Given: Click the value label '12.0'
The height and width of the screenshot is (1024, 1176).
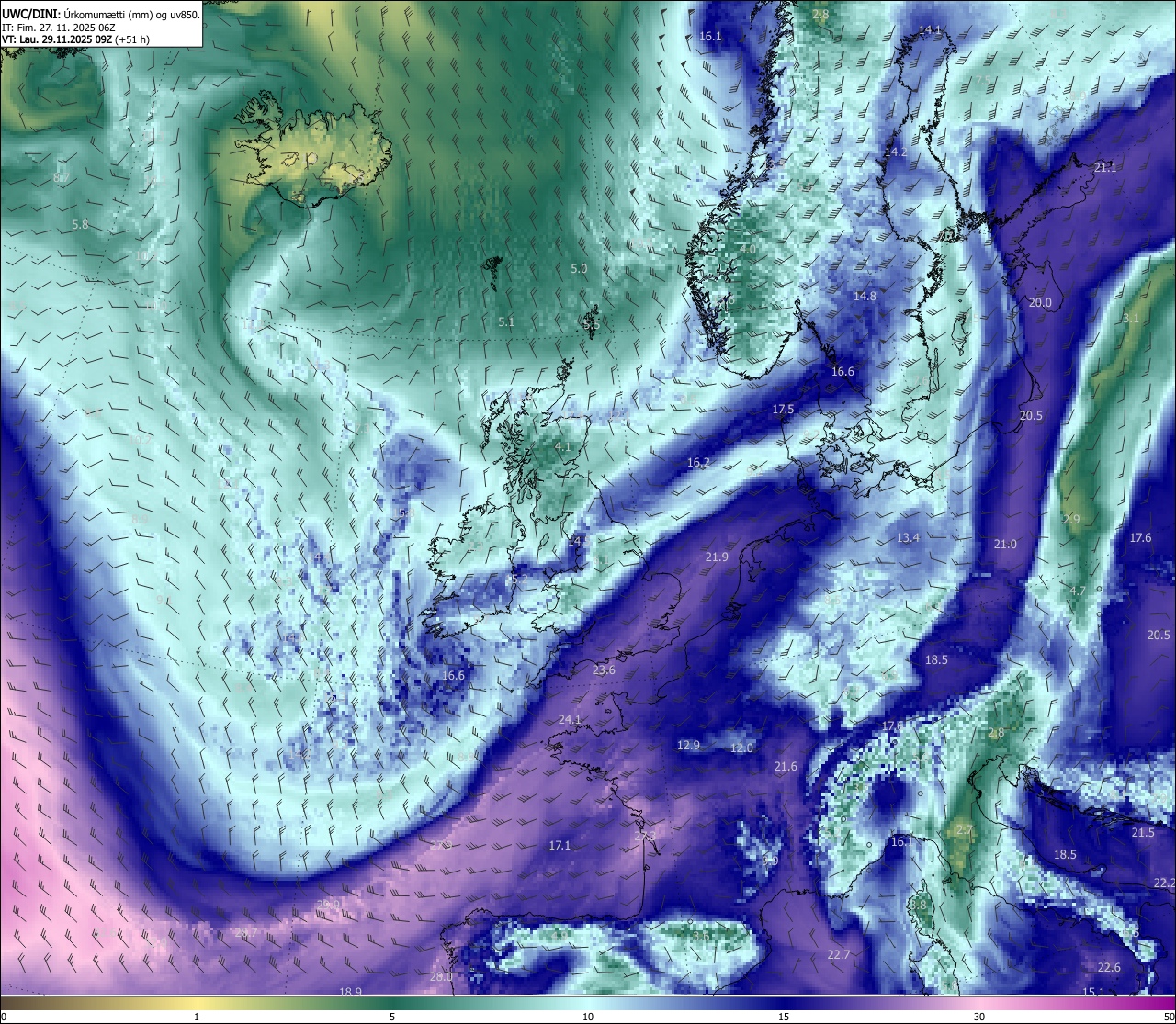Looking at the screenshot, I should pos(741,748).
